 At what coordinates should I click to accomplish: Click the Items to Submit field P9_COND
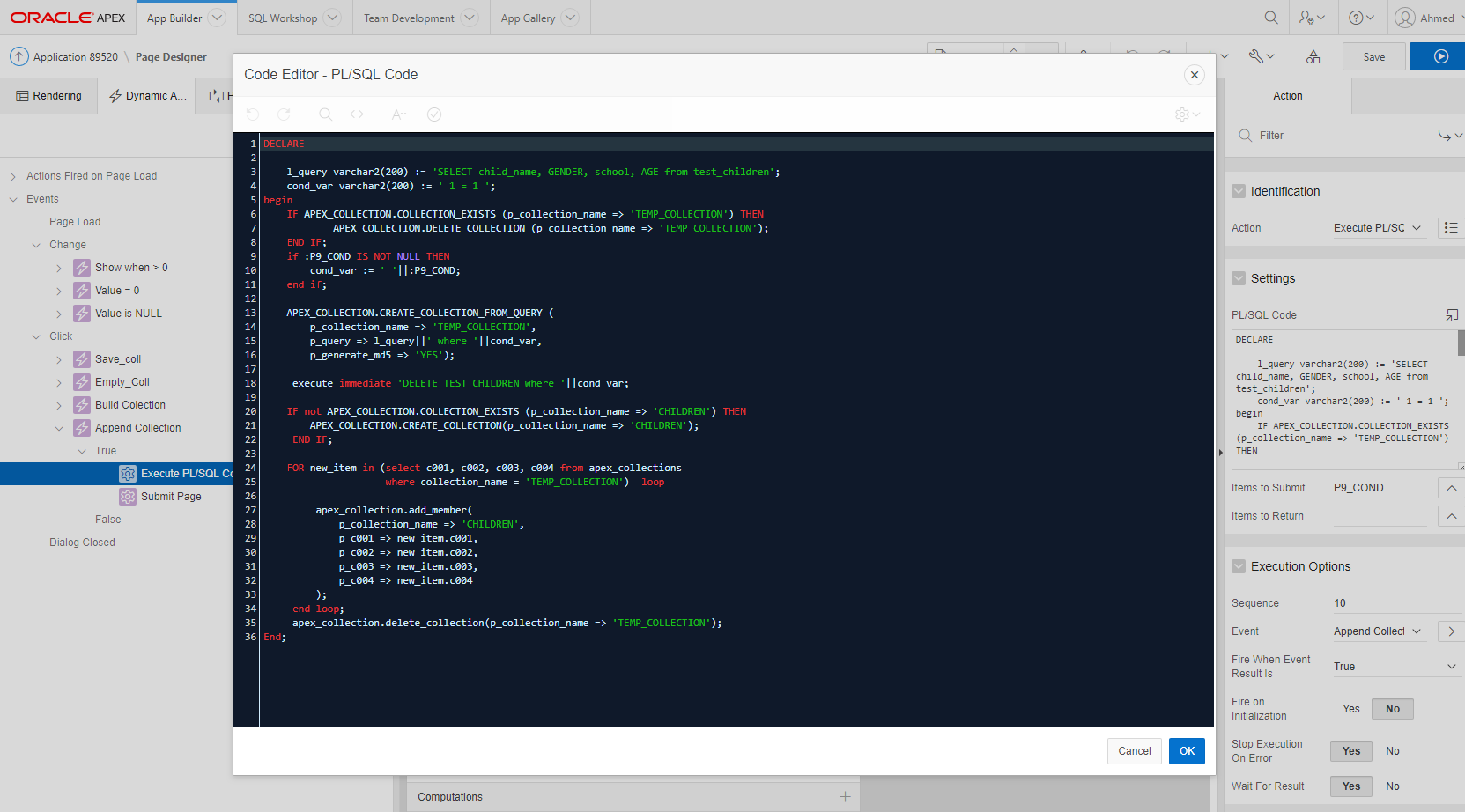[x=1380, y=488]
